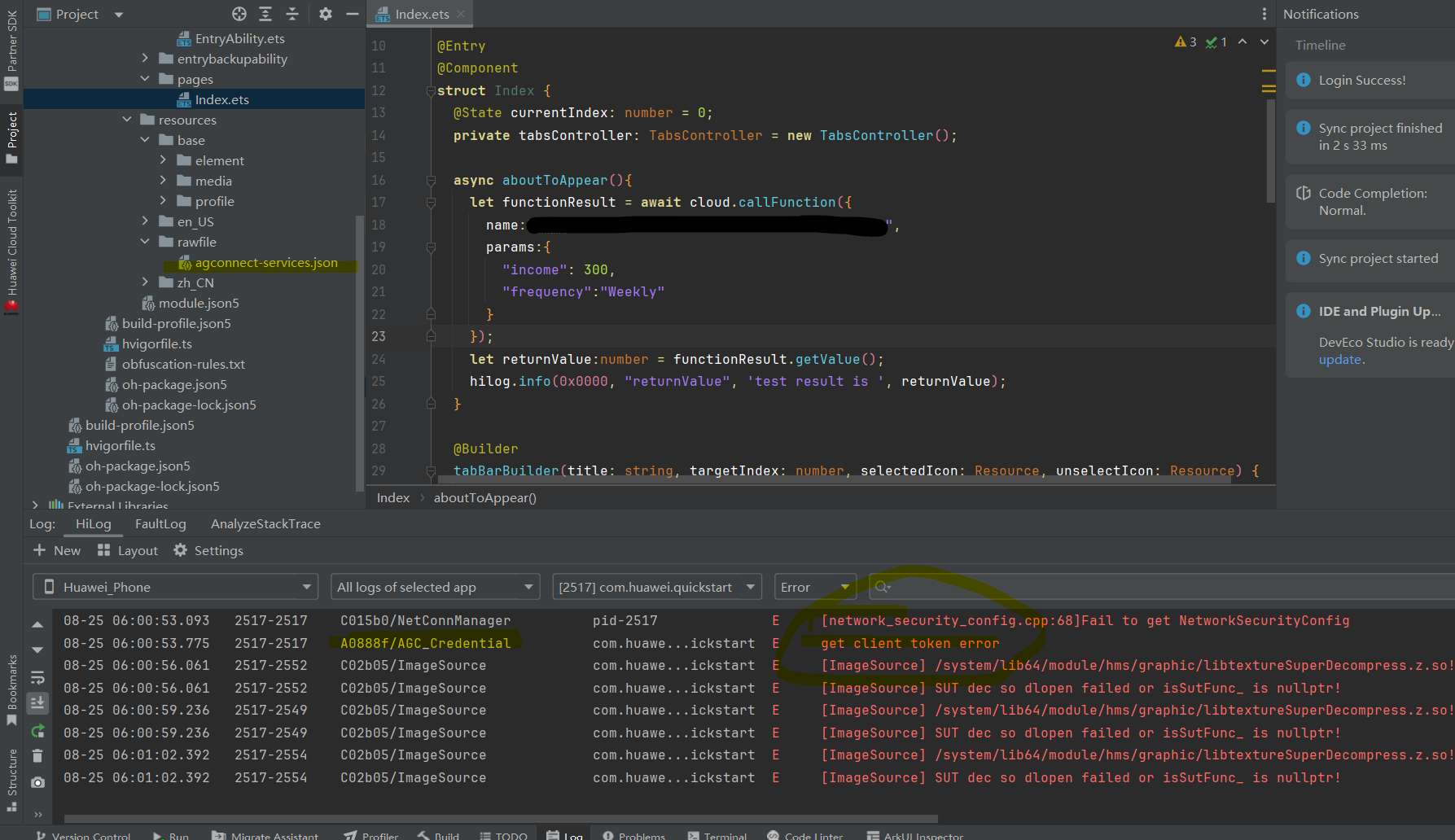Fold the struct Index code block
Viewport: 1455px width, 840px height.
point(431,91)
